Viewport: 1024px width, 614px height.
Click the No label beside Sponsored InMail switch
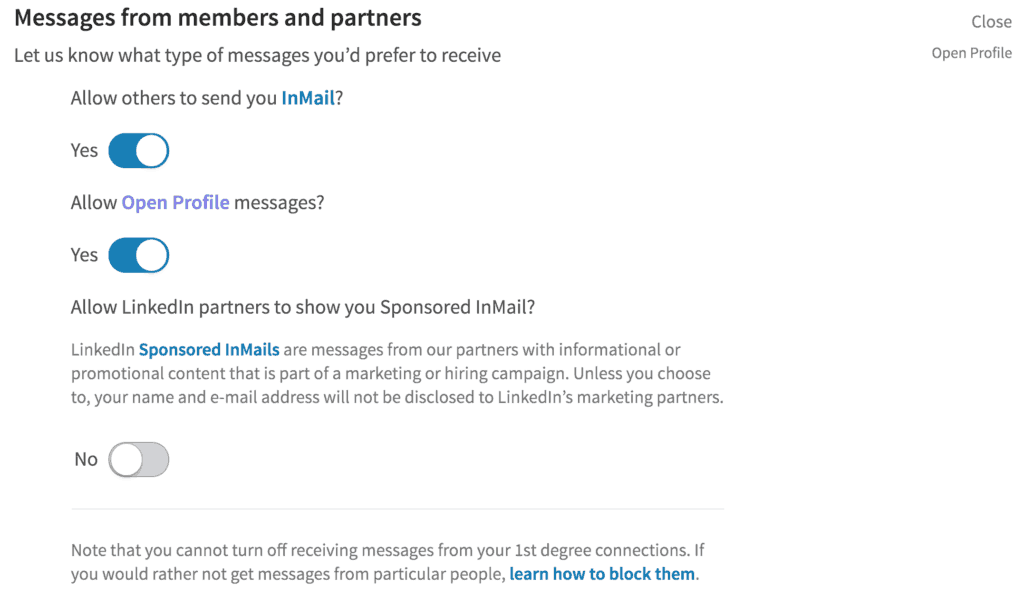pyautogui.click(x=86, y=459)
